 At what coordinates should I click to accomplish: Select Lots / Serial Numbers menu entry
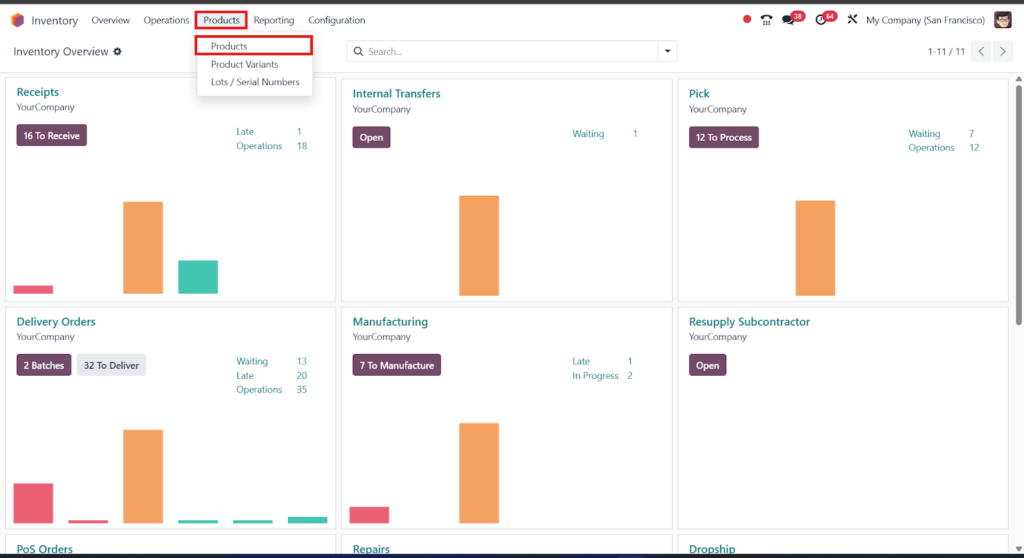tap(254, 82)
